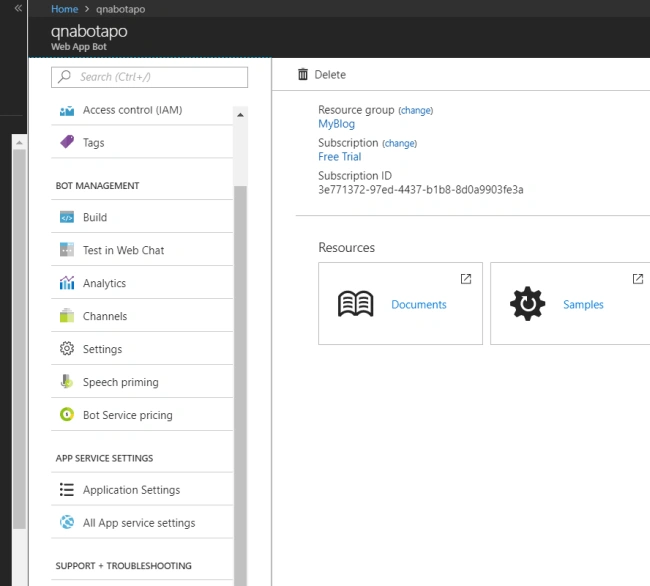
Task: Change the subscription link
Action: point(400,143)
